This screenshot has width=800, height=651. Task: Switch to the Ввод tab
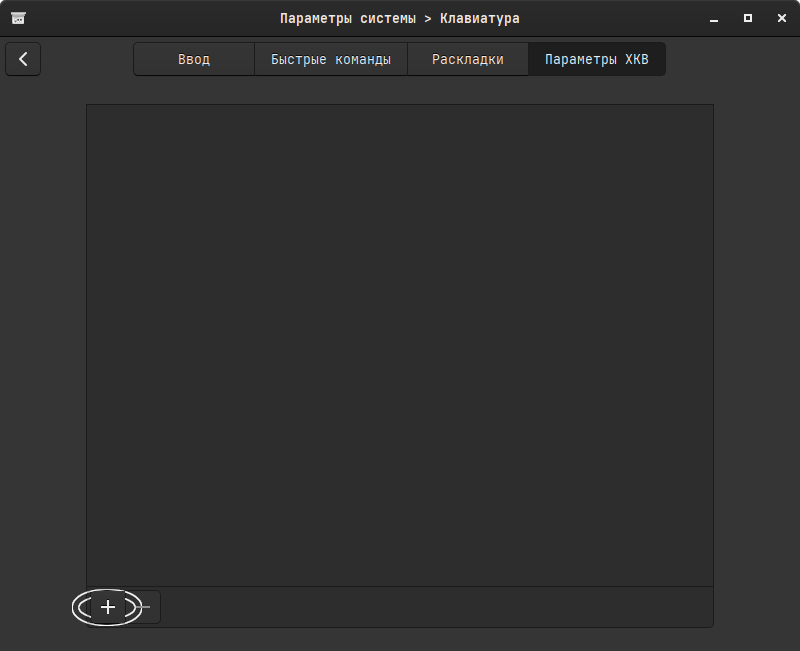click(x=194, y=59)
